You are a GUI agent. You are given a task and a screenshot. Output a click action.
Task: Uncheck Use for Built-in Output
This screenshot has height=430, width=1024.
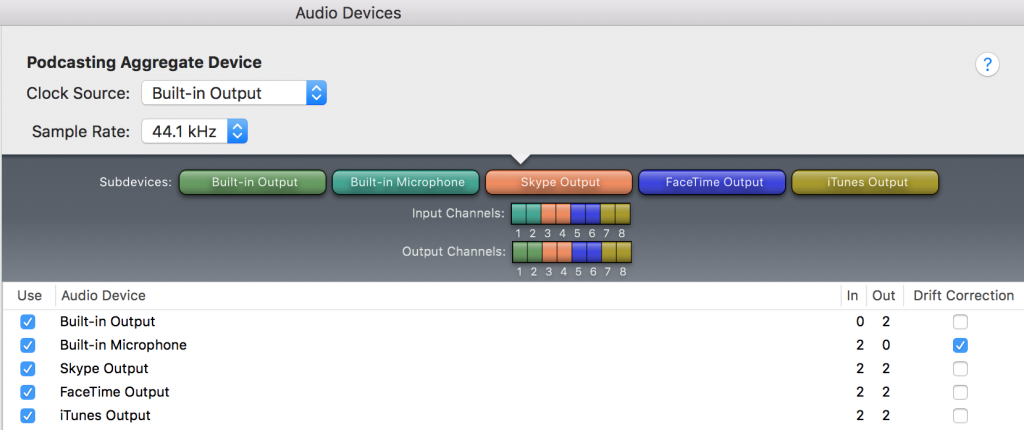click(x=27, y=322)
